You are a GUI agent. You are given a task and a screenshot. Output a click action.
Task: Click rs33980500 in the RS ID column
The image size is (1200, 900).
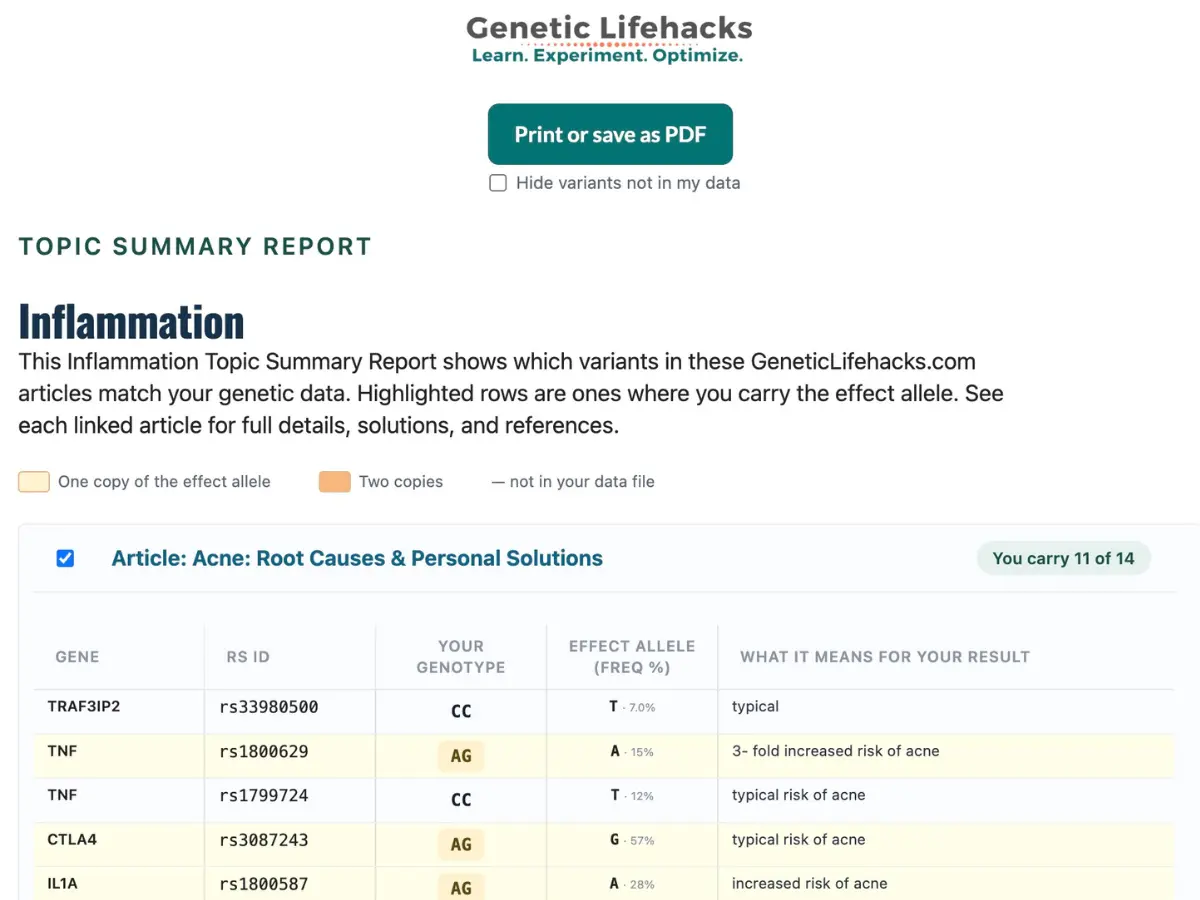coord(269,707)
